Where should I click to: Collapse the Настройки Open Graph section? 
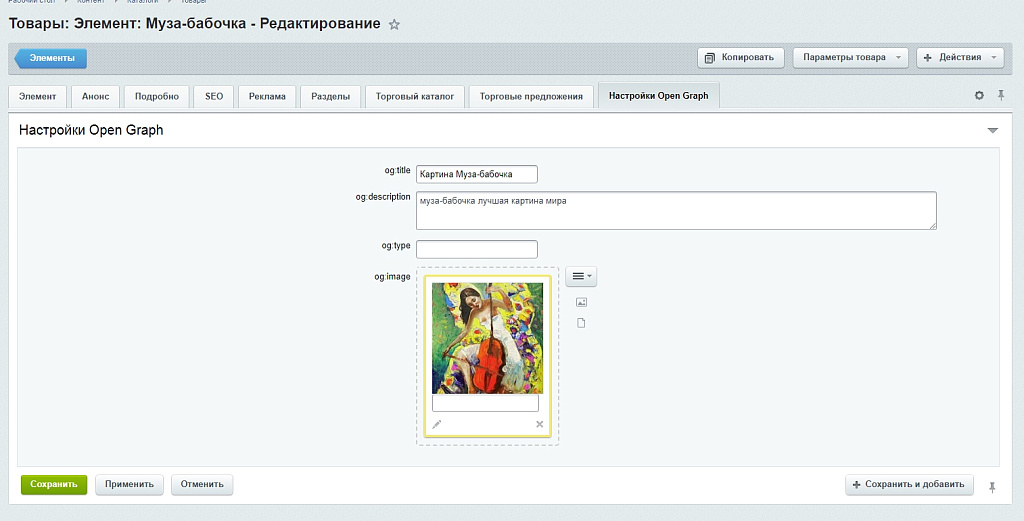[992, 131]
